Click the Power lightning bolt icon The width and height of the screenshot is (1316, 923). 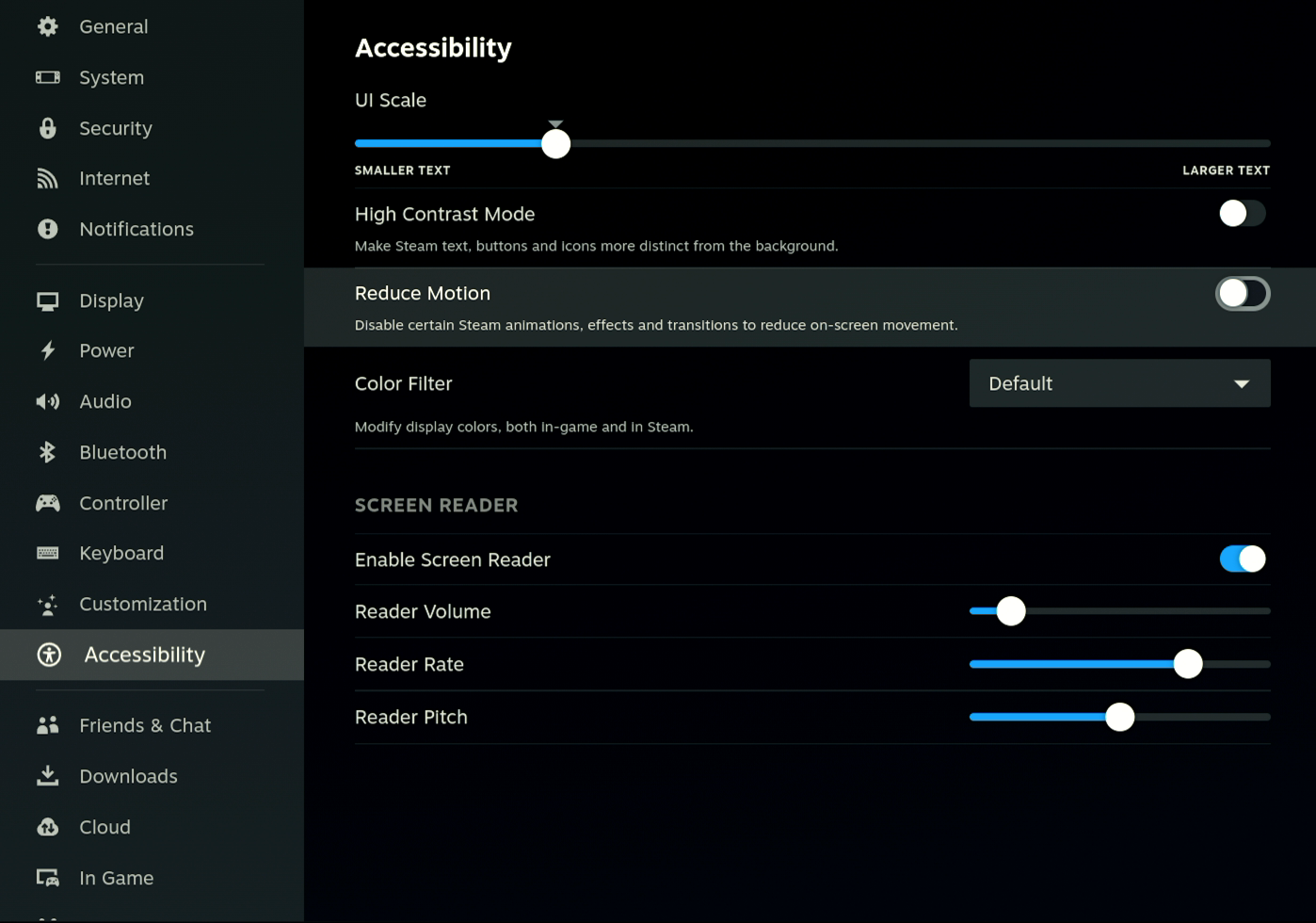coord(47,350)
